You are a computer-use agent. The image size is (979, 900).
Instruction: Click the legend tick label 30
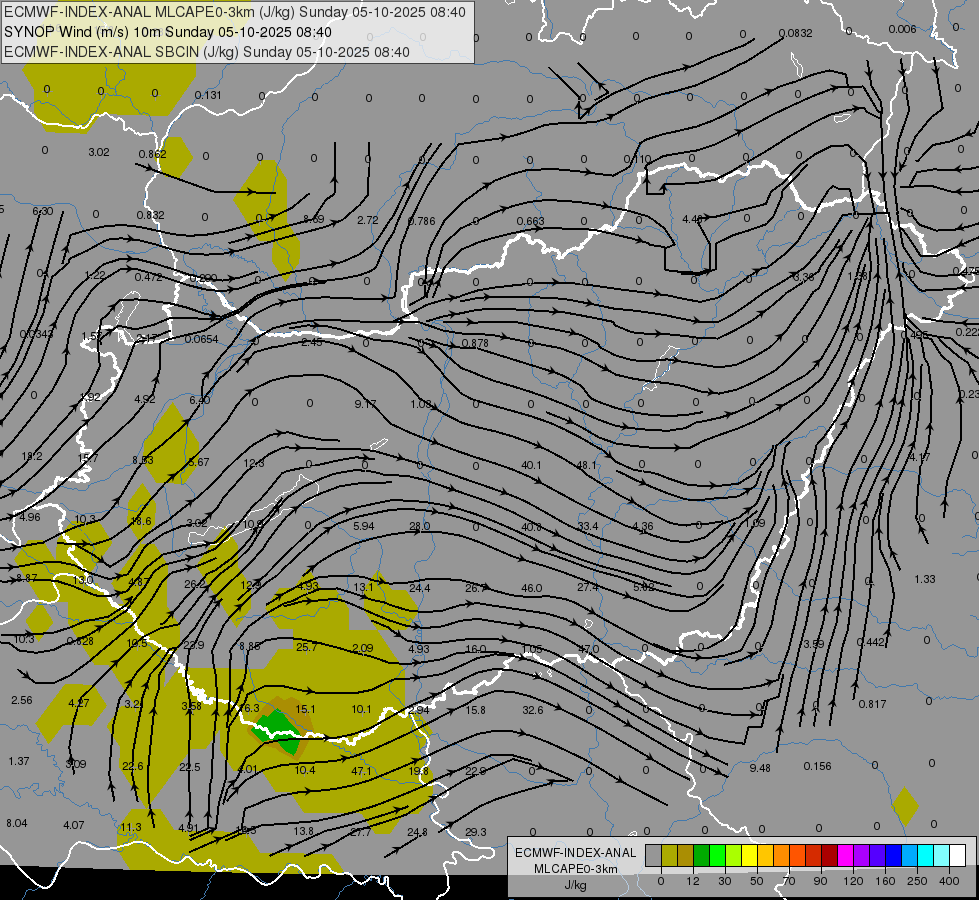(724, 881)
